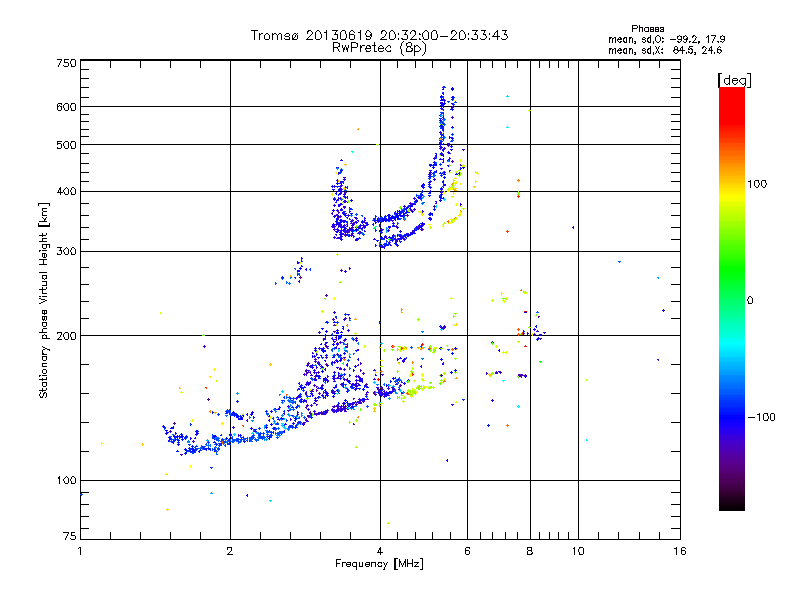This screenshot has height=600, width=800.
Task: Click the "Stationary phase Virtual Height [km]" axis title
Action: pyautogui.click(x=44, y=301)
